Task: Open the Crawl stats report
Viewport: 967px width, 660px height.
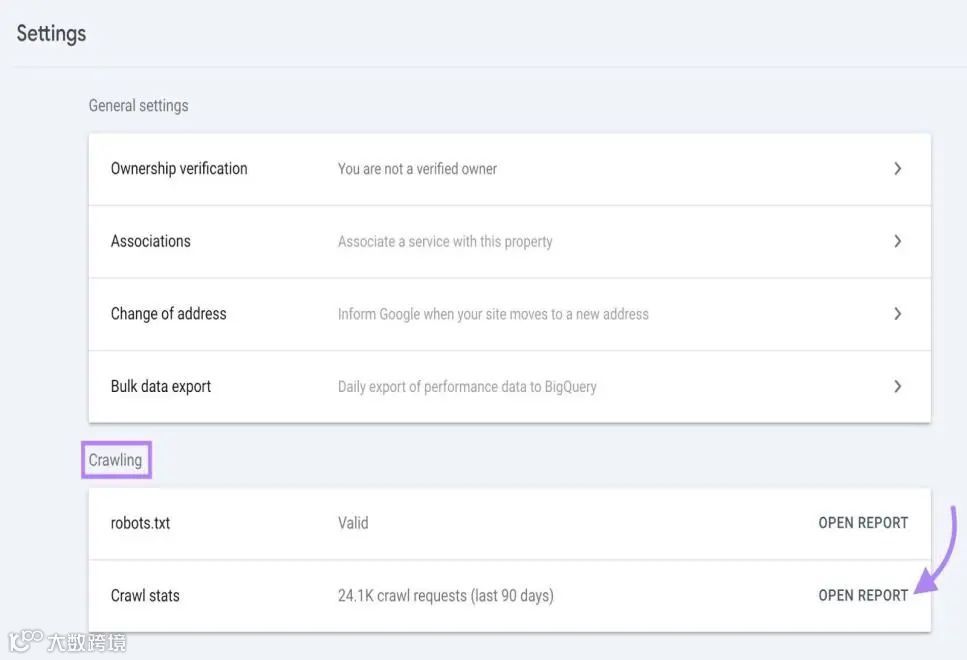Action: pos(863,595)
